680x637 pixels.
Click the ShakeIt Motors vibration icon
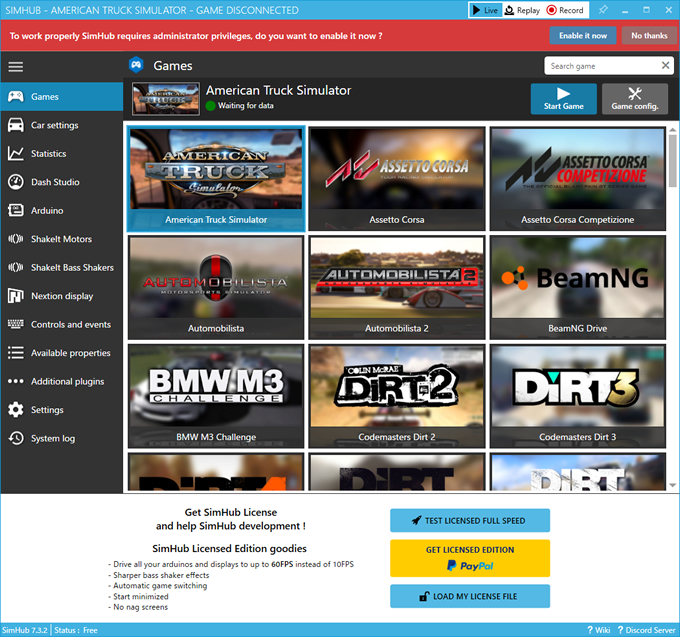(16, 238)
